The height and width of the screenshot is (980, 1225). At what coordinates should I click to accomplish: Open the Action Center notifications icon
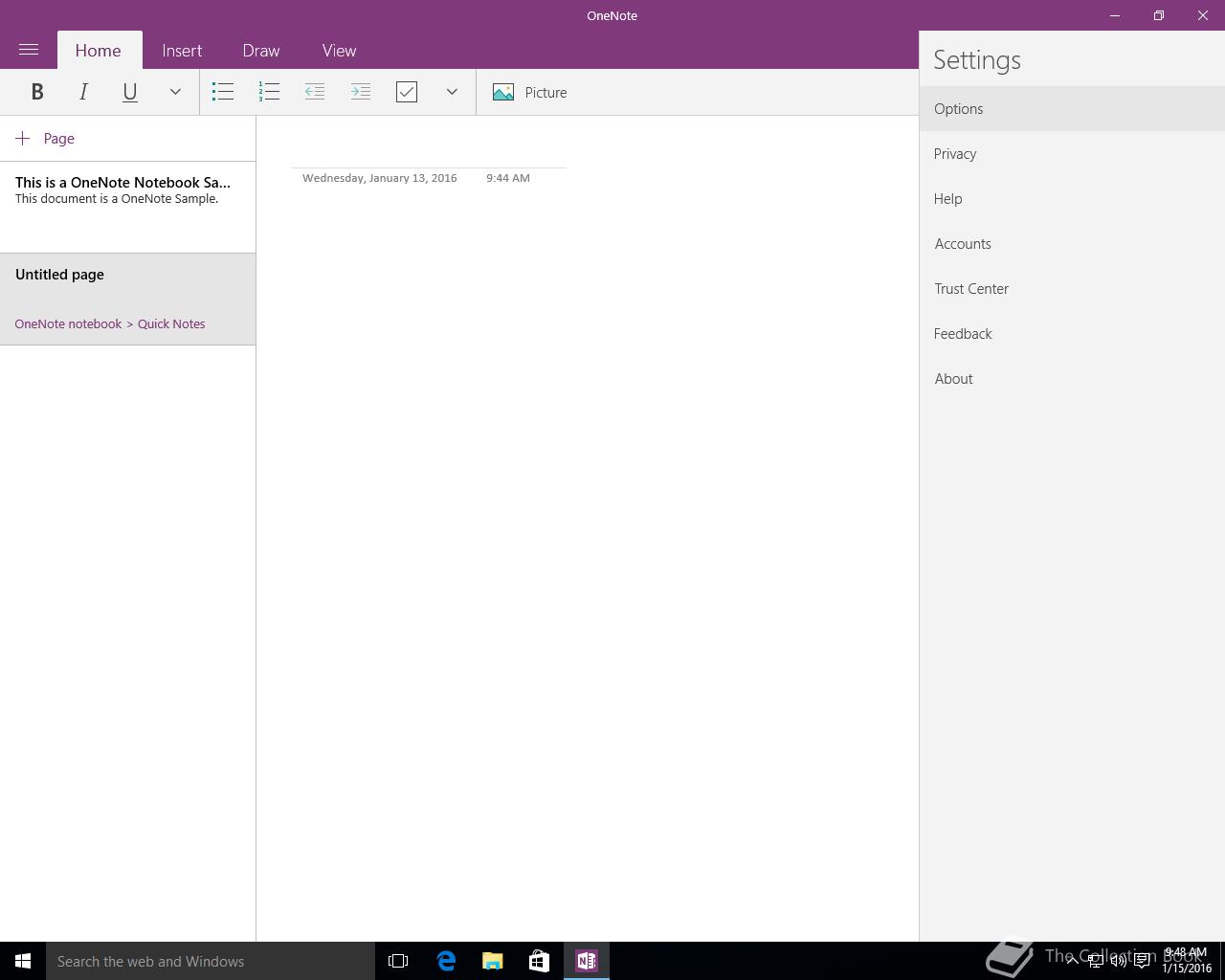tap(1142, 961)
